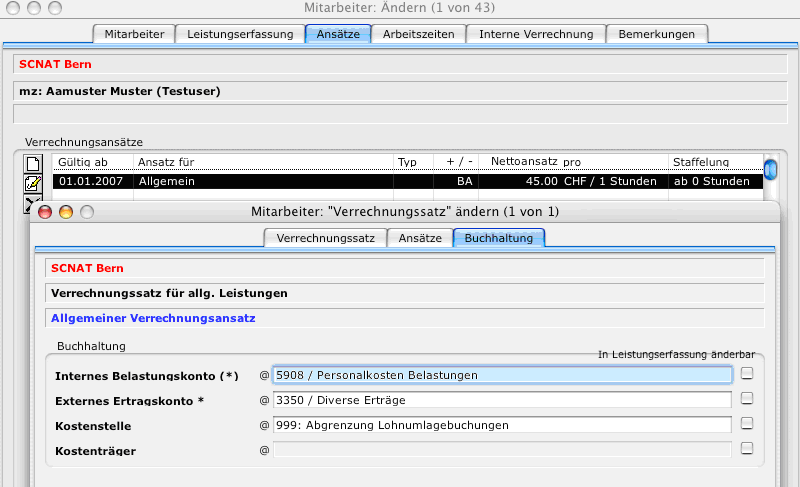This screenshot has width=800, height=487.
Task: Tick the änderbar checkbox for Externes Ertragskonto
Action: (747, 399)
